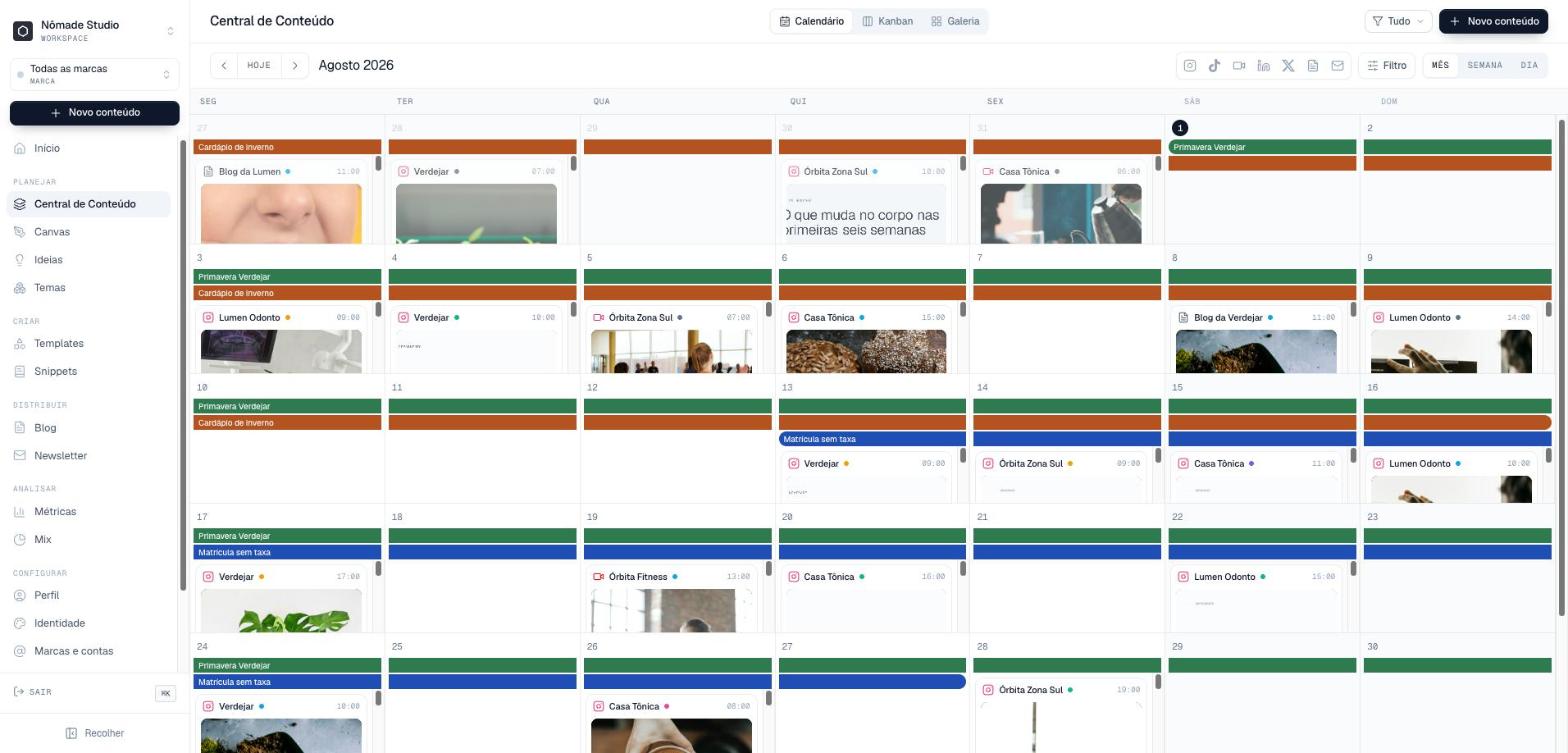Go to the previous month
1568x753 pixels.
pyautogui.click(x=224, y=66)
